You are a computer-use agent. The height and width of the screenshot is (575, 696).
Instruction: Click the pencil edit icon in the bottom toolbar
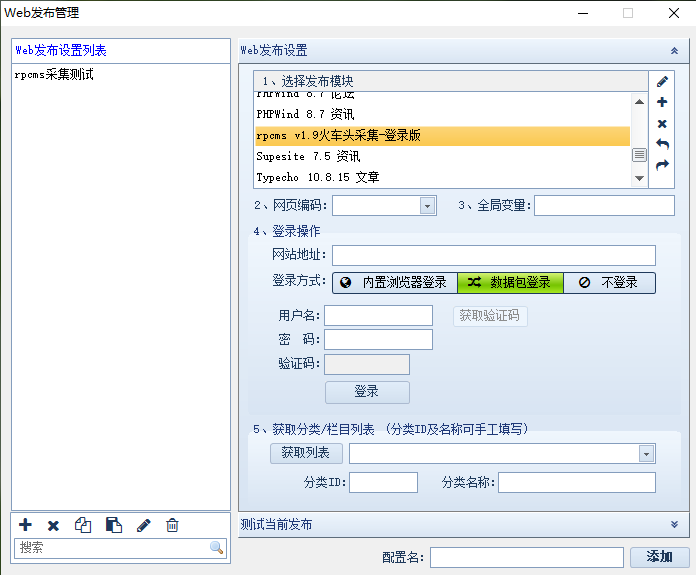click(143, 526)
